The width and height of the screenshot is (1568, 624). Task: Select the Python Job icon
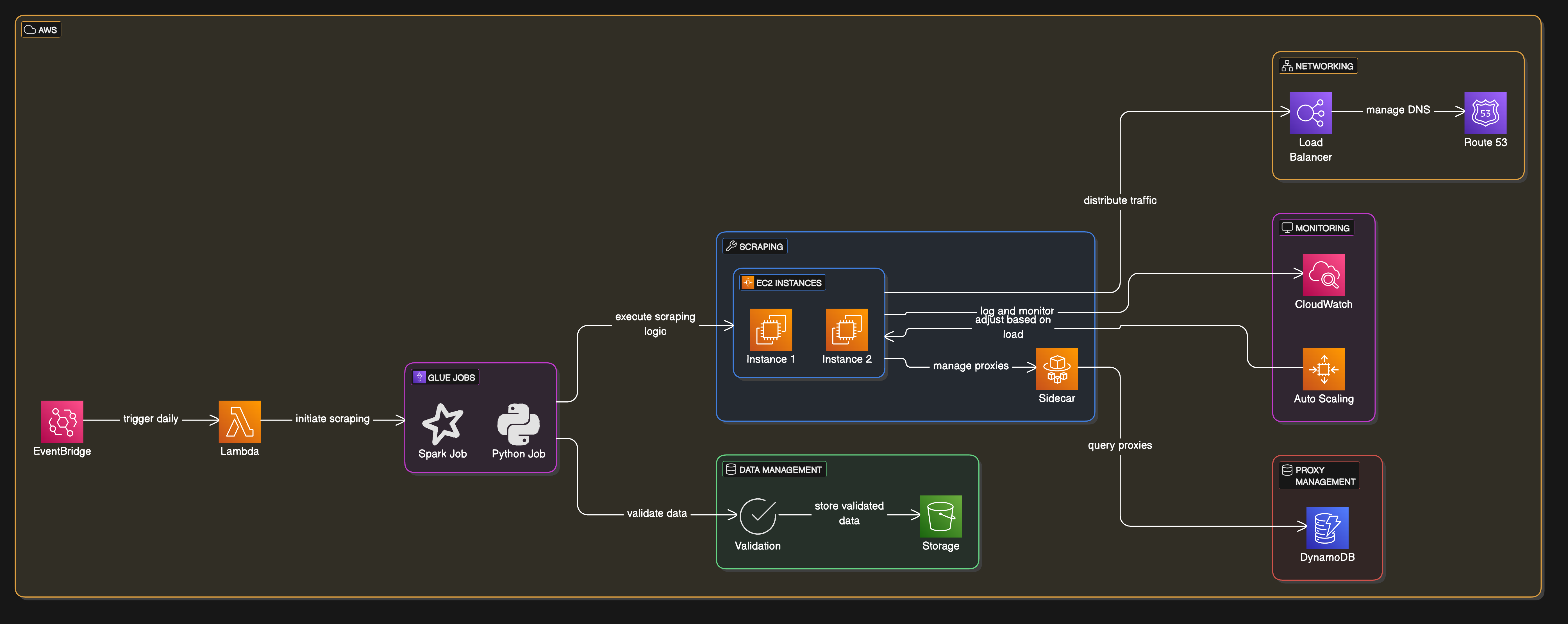(x=519, y=424)
